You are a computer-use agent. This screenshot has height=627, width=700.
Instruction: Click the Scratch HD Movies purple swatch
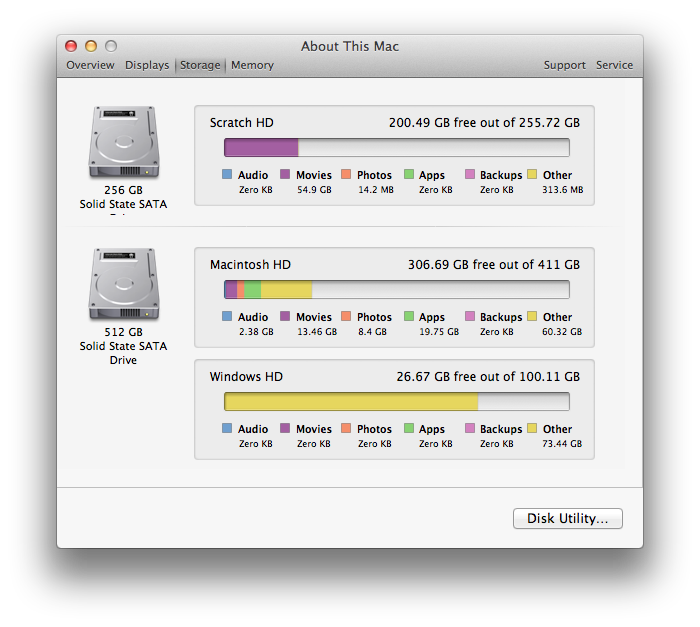point(285,174)
